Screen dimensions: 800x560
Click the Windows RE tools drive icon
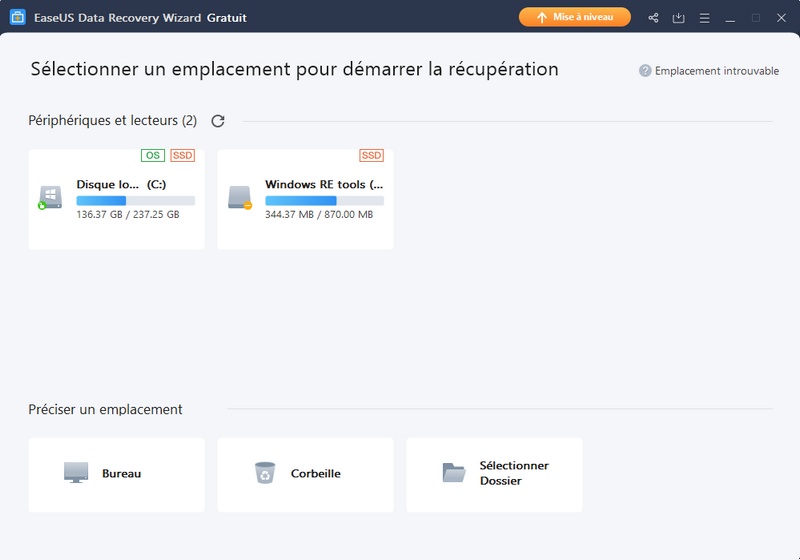tap(240, 197)
